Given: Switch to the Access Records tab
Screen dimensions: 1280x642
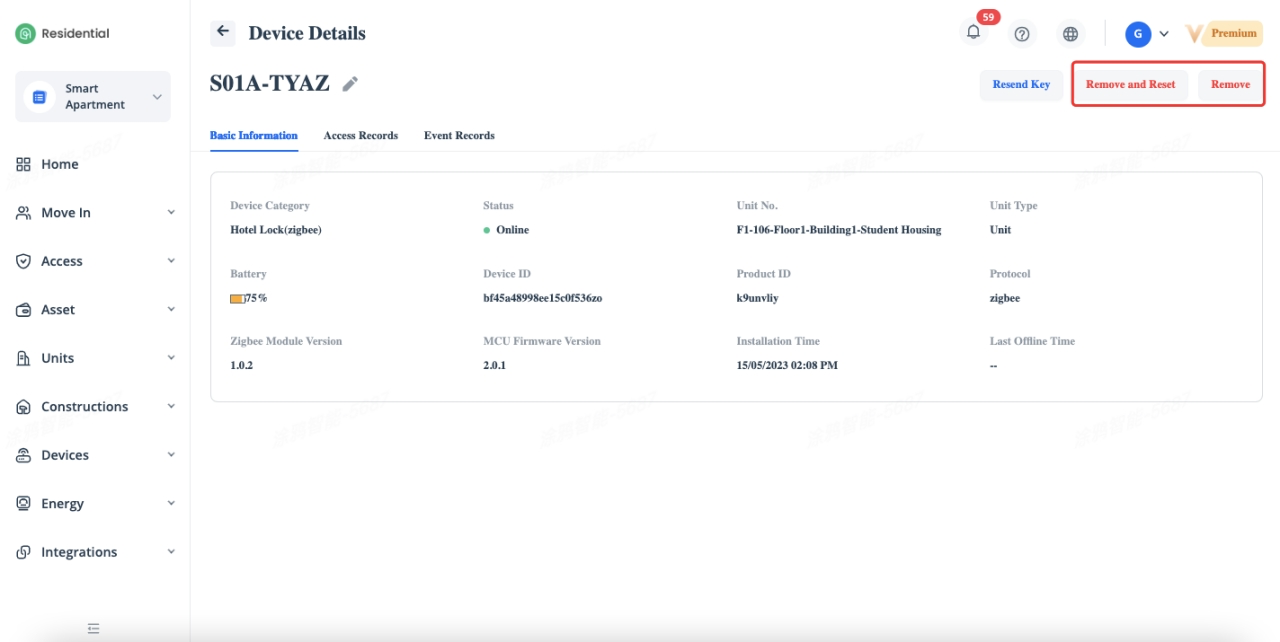Looking at the screenshot, I should [360, 136].
